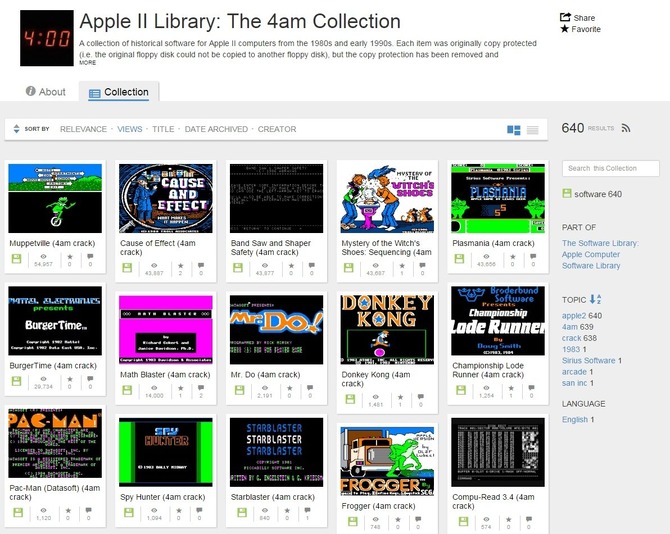The image size is (670, 534).
Task: Open the Collection tab
Action: tap(119, 92)
